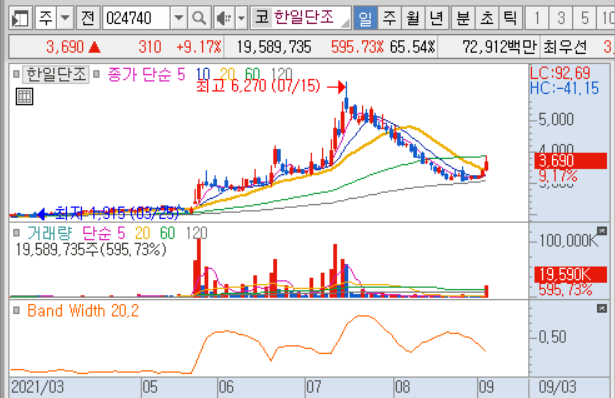Switch to the 초 second chart tab
The image size is (615, 398).
[x=487, y=18]
